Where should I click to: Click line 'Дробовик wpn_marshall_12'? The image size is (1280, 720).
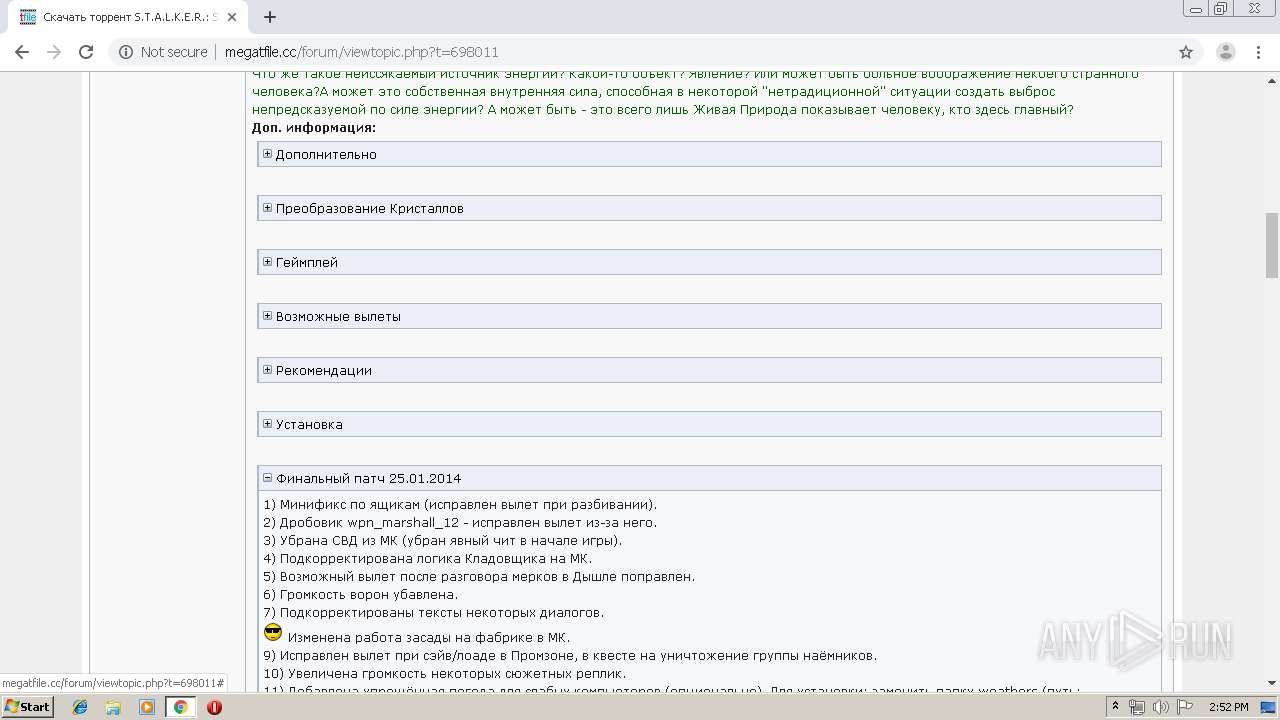point(460,522)
